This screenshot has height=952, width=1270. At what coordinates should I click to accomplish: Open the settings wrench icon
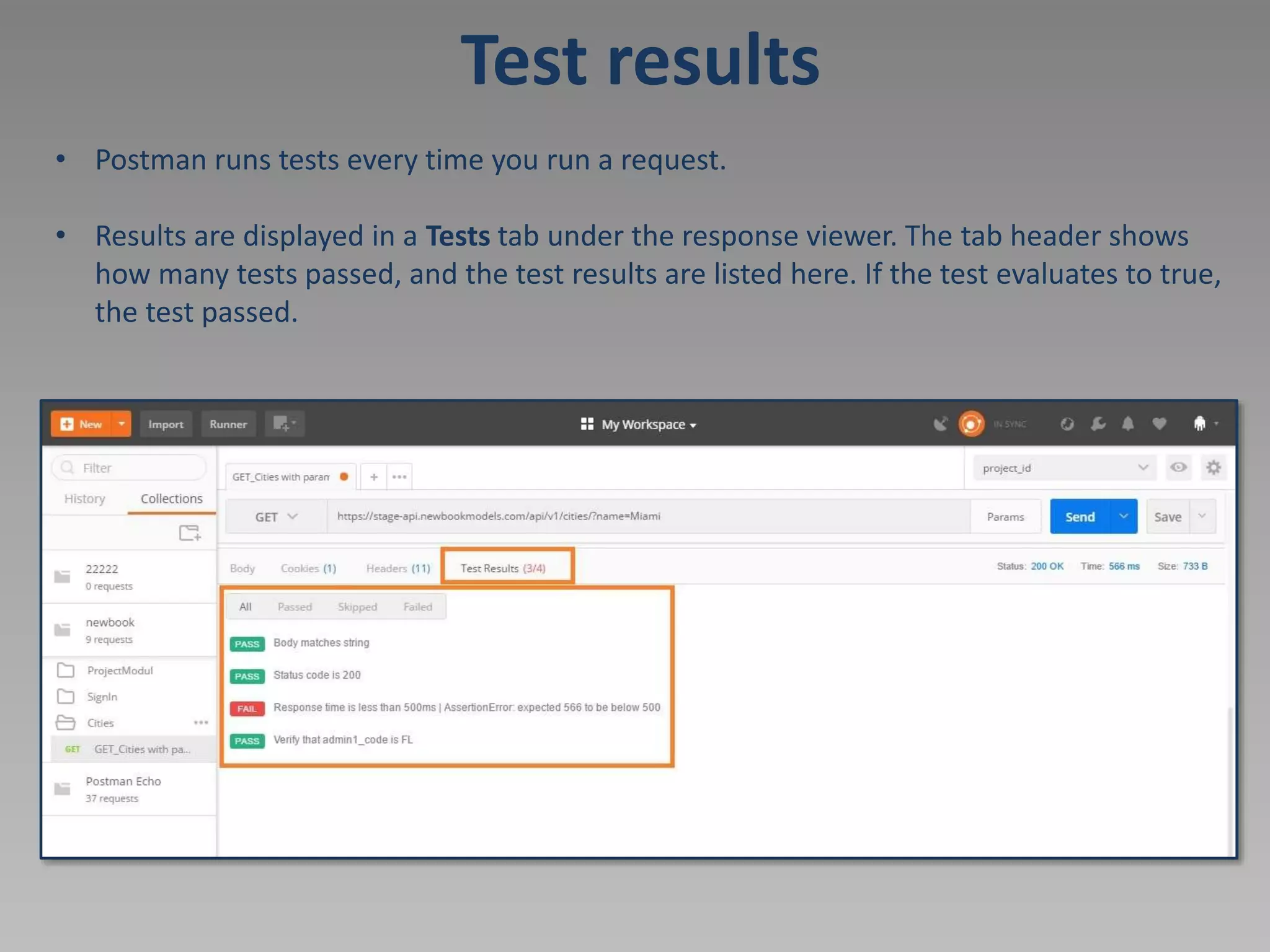point(1098,424)
